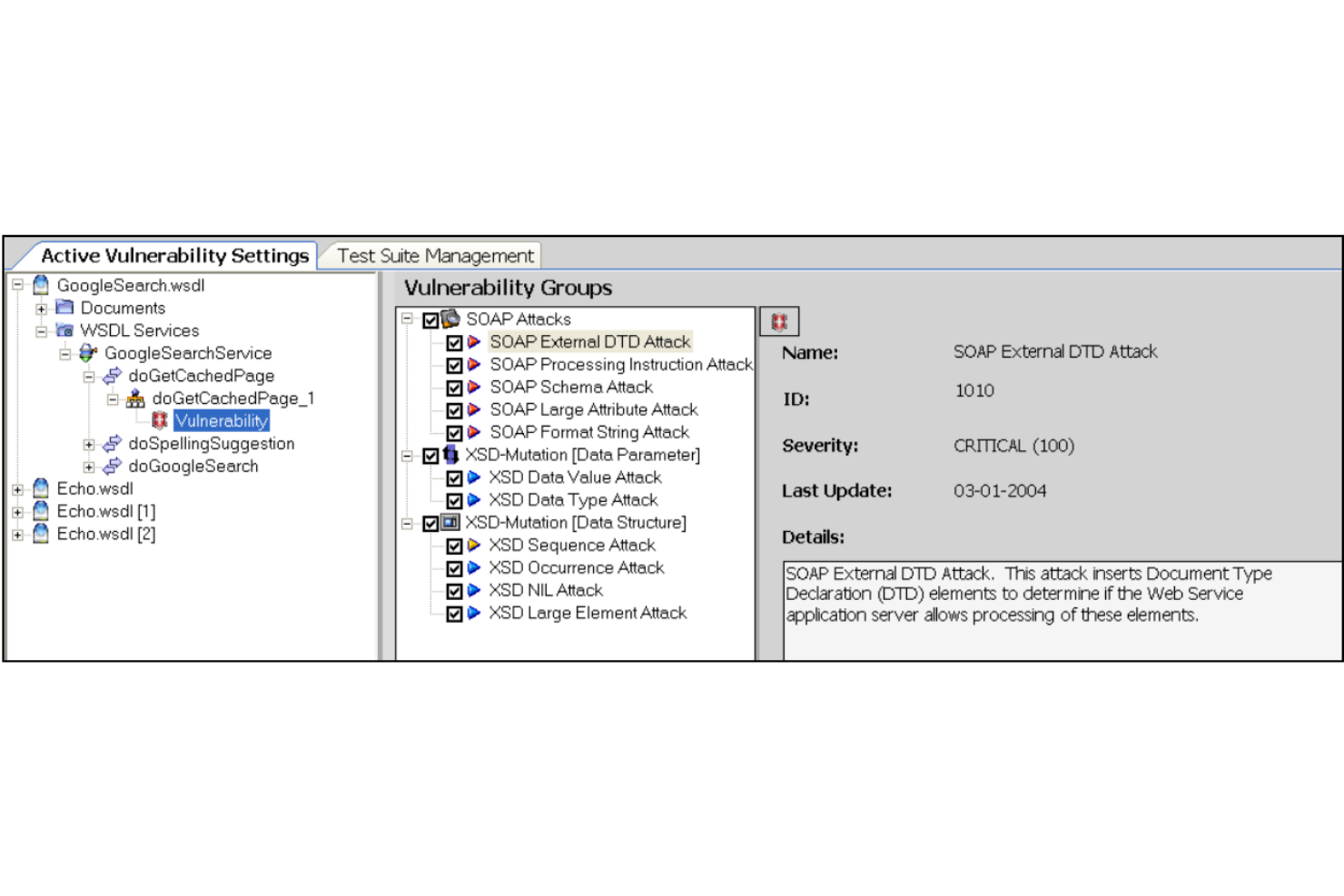1344x896 pixels.
Task: Uncheck the XSD Data Type Attack checkbox
Action: [x=455, y=501]
